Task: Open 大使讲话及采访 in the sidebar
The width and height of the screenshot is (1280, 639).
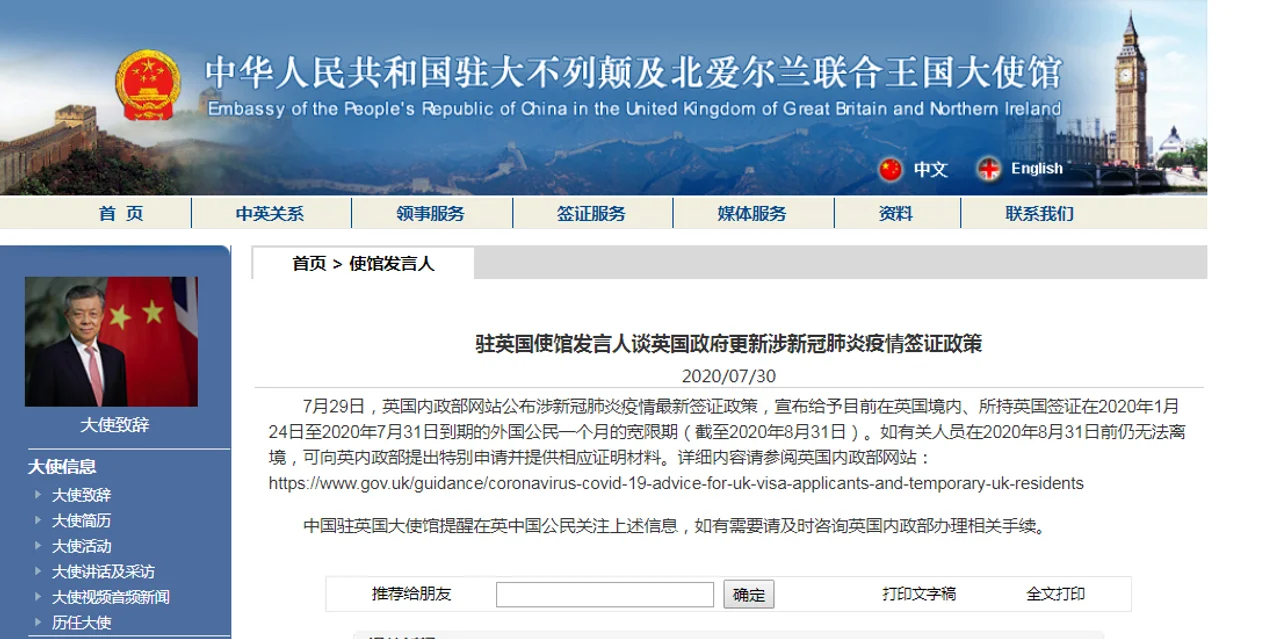Action: [103, 571]
